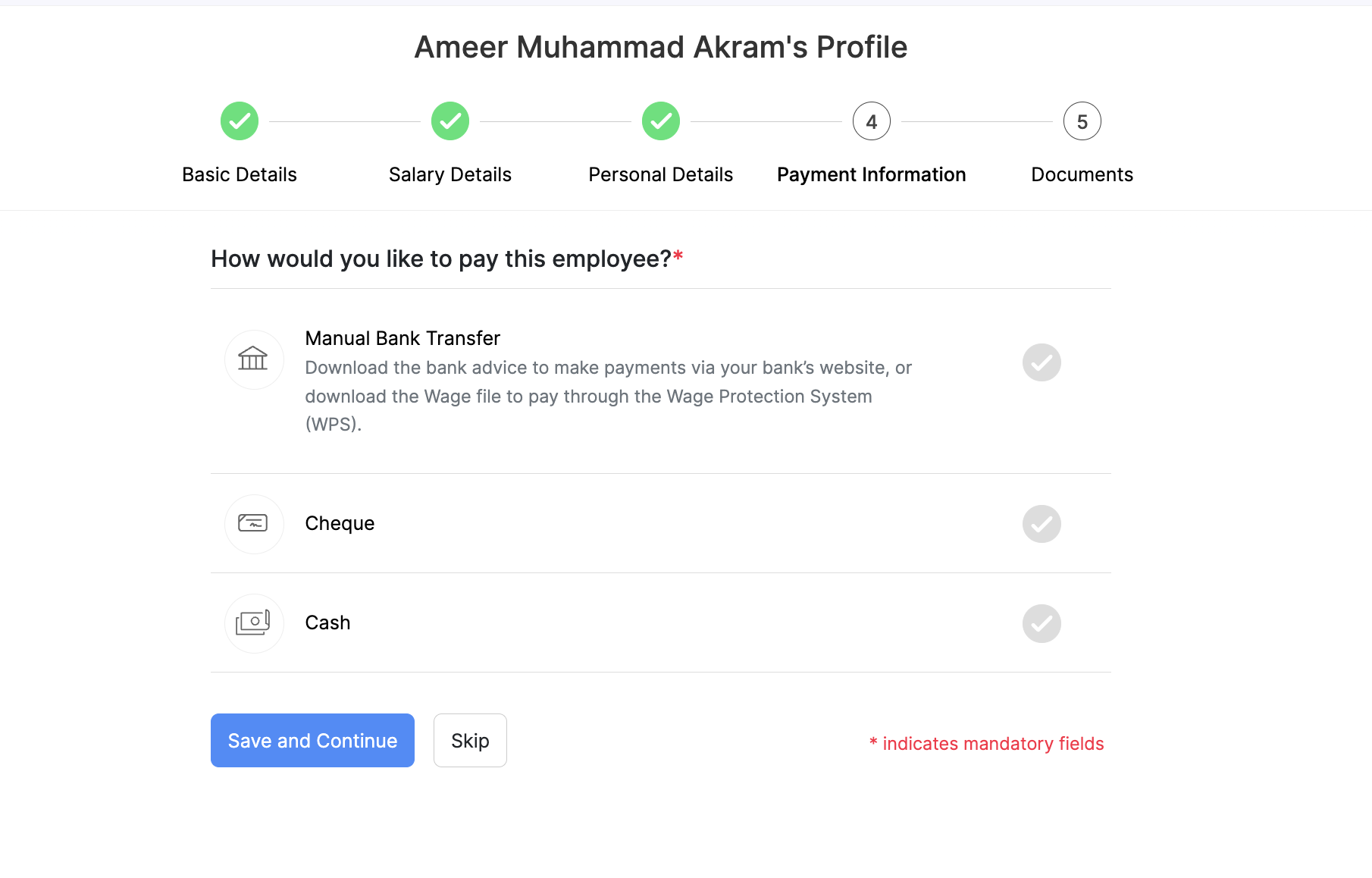This screenshot has width=1372, height=878.
Task: Click the Salary Details green checkmark step
Action: pos(450,121)
